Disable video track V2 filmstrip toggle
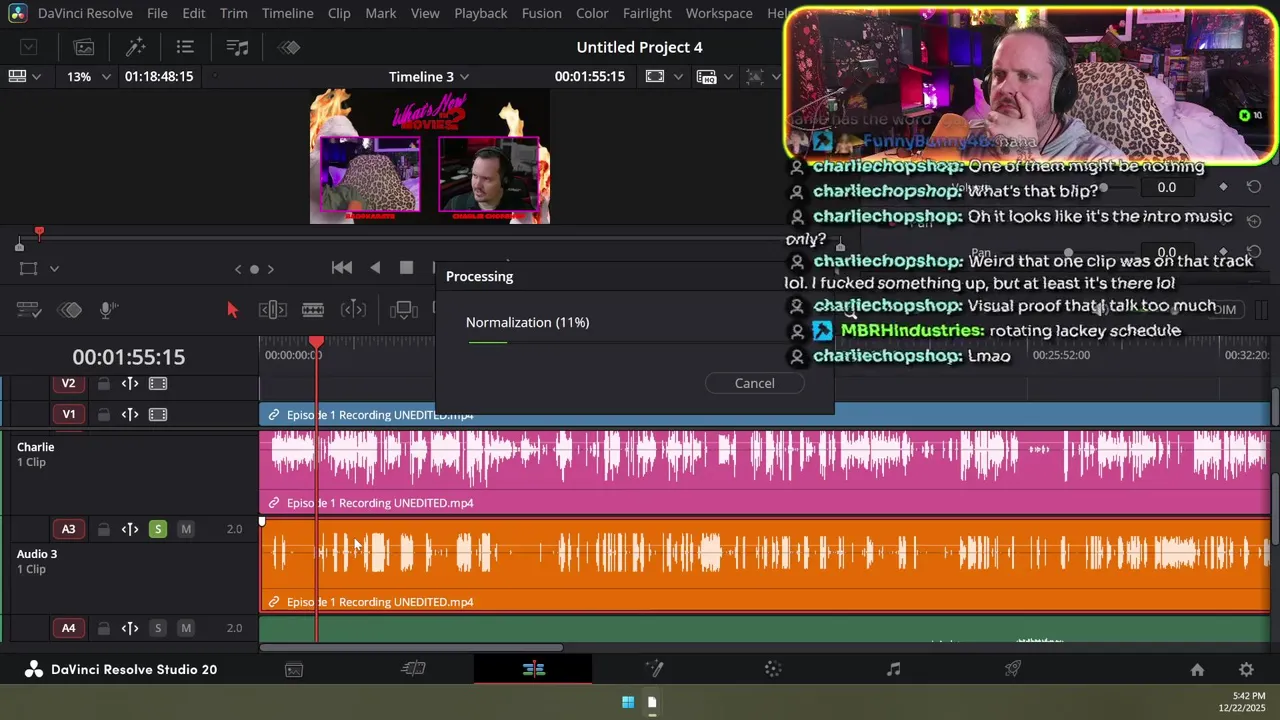Viewport: 1280px width, 720px height. 158,384
